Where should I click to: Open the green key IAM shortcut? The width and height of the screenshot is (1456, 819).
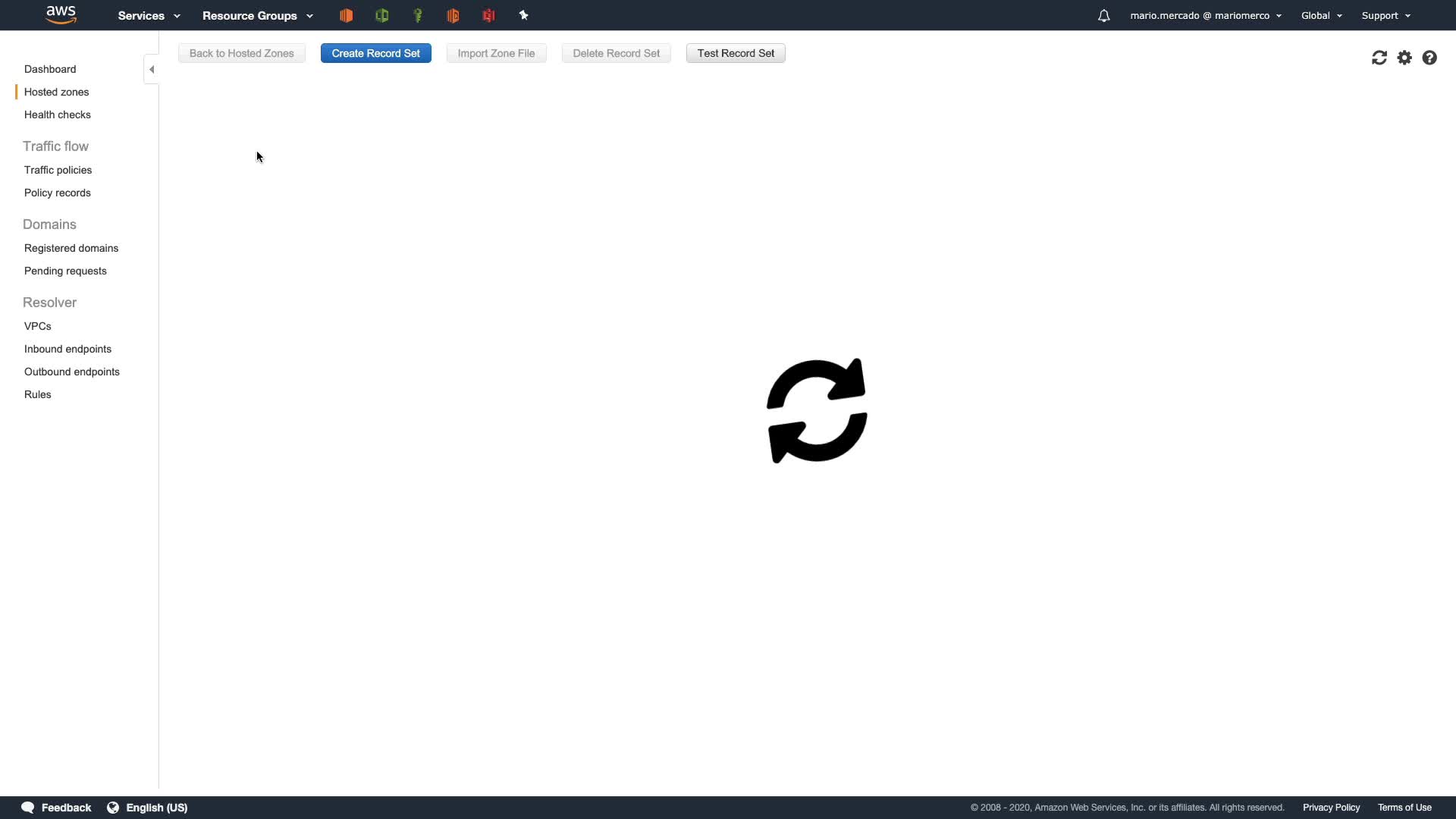tap(417, 15)
